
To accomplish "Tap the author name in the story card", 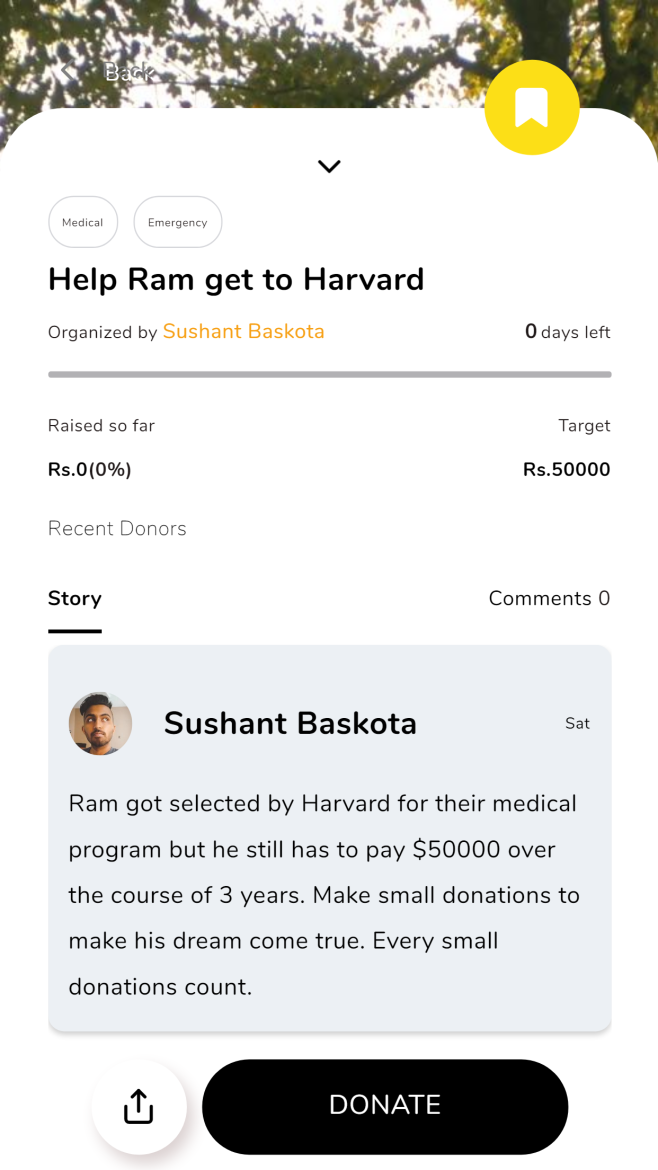I will click(x=290, y=723).
